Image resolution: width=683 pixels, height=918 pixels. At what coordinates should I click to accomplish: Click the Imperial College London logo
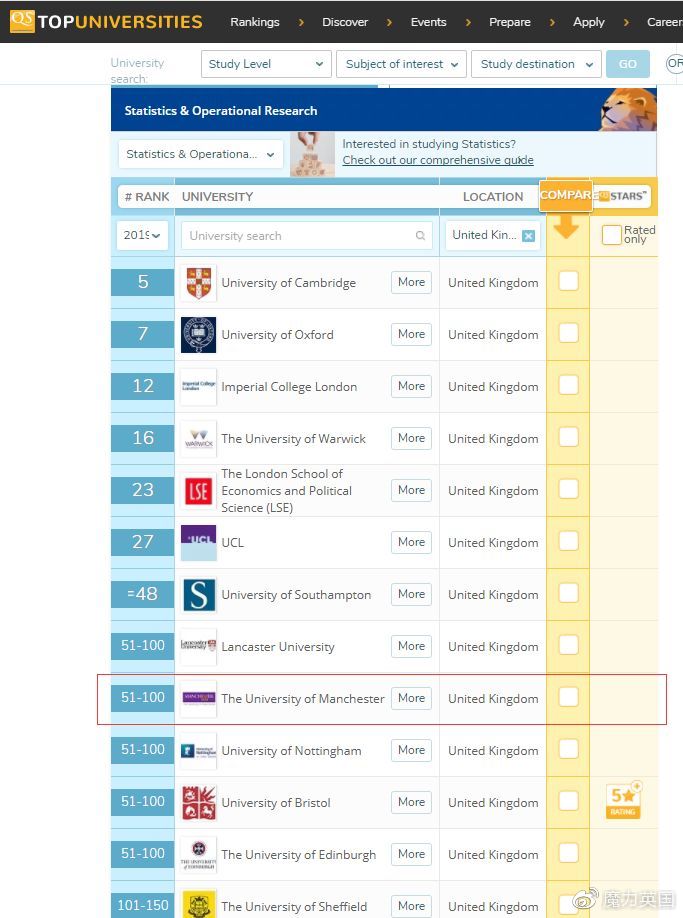pos(198,387)
